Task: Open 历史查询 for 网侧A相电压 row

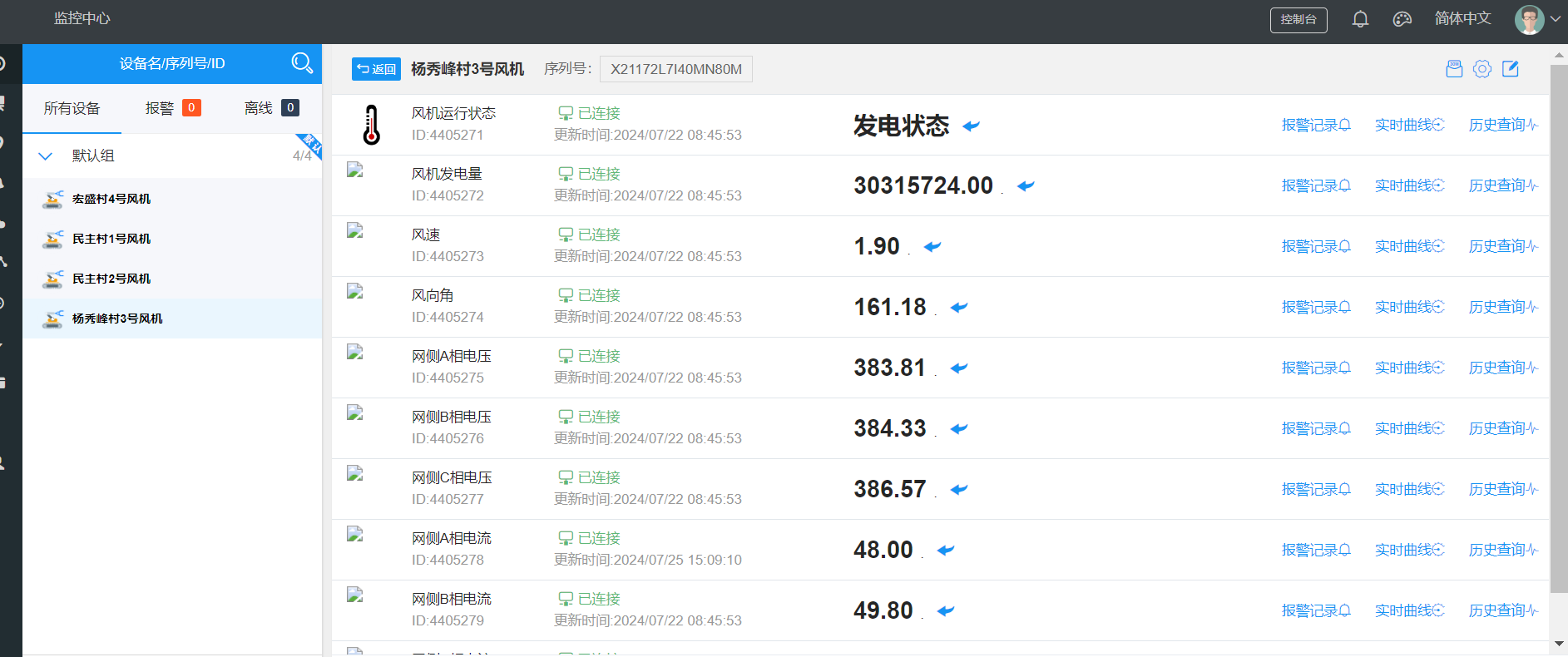Action: pos(1503,368)
